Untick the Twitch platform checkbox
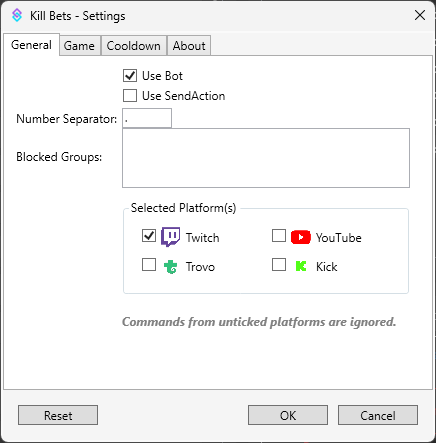 tap(149, 235)
